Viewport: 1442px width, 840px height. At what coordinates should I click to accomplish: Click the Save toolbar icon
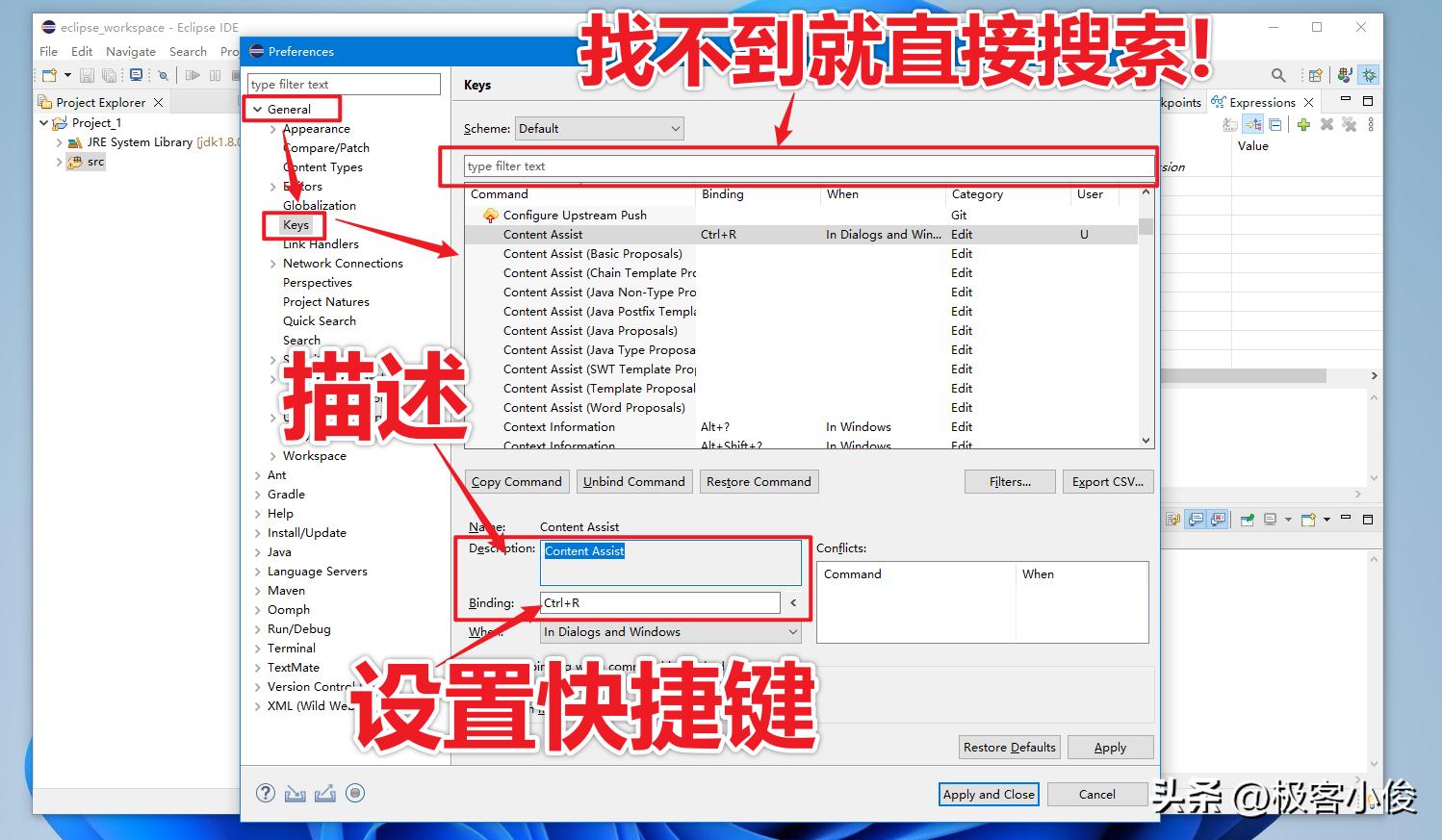[87, 74]
